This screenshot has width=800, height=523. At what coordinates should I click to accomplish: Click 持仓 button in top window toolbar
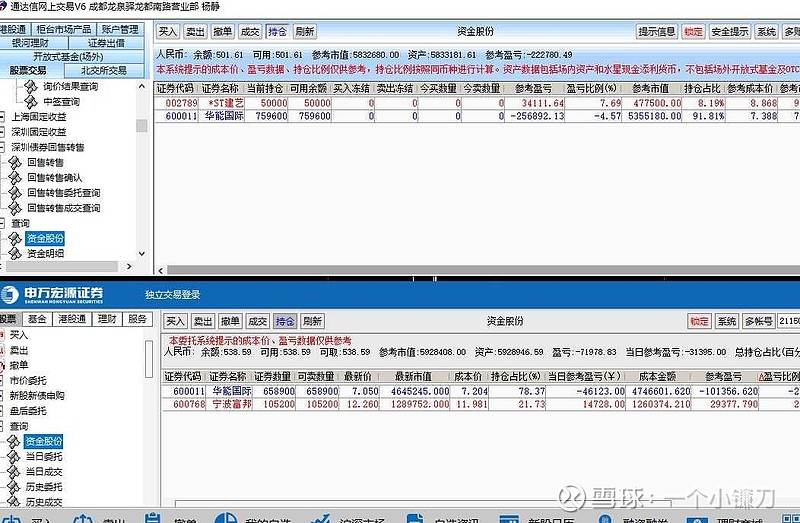coord(278,32)
